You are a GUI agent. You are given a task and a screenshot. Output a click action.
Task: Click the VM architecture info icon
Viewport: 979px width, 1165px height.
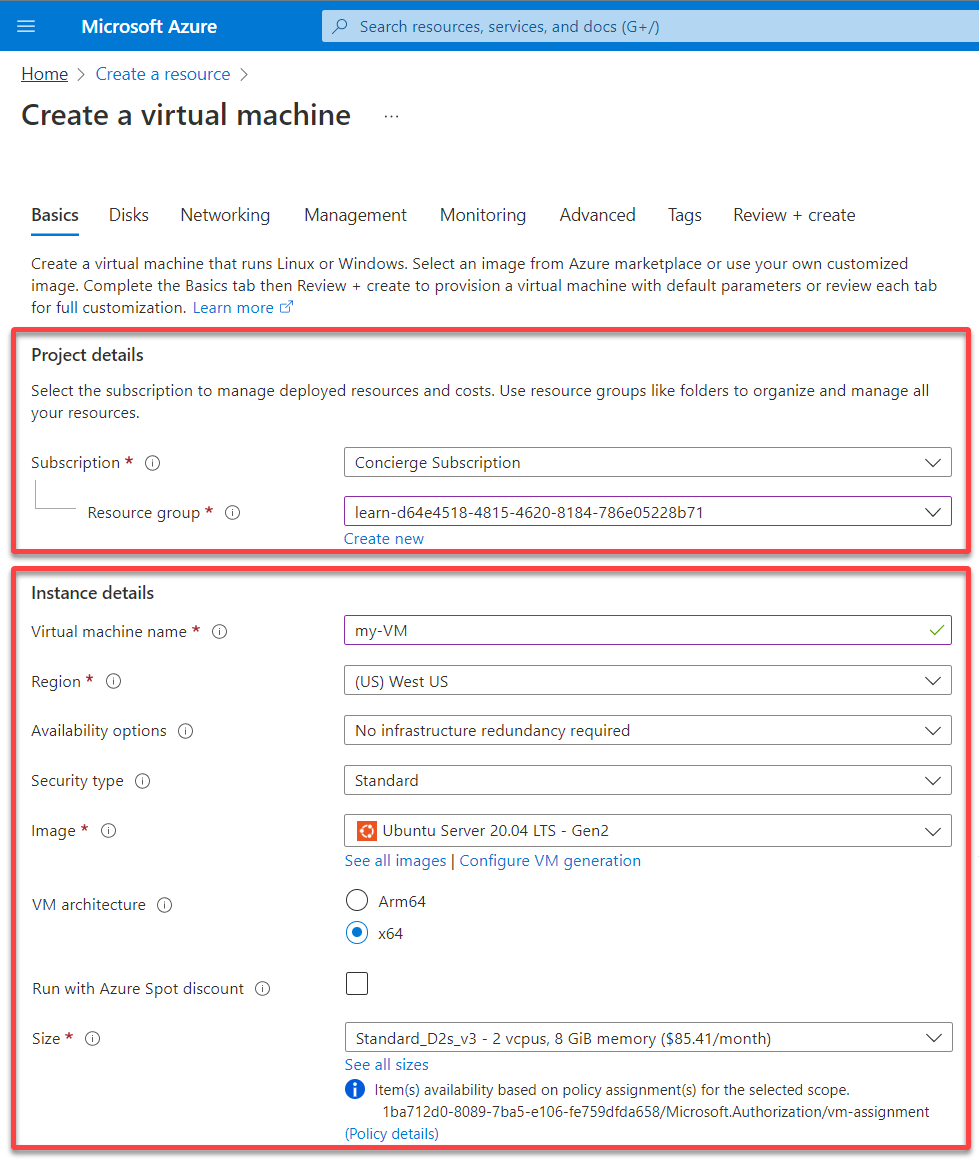(x=165, y=905)
